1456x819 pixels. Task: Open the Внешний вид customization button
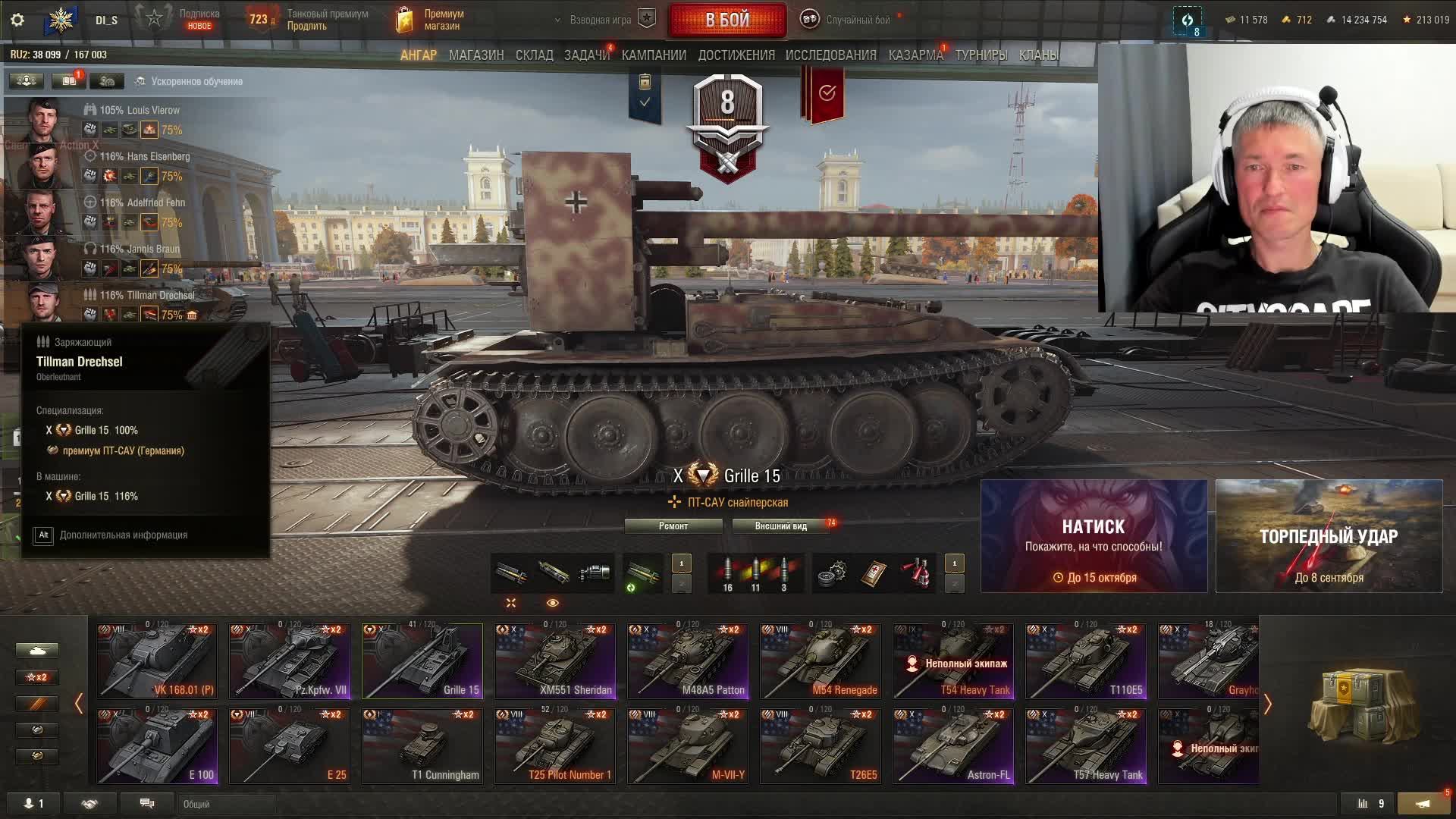(780, 526)
